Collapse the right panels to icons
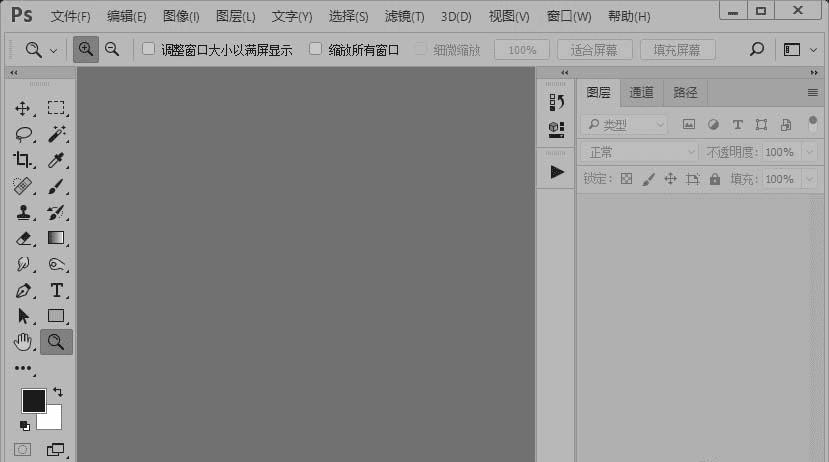The image size is (829, 462). pyautogui.click(x=814, y=72)
